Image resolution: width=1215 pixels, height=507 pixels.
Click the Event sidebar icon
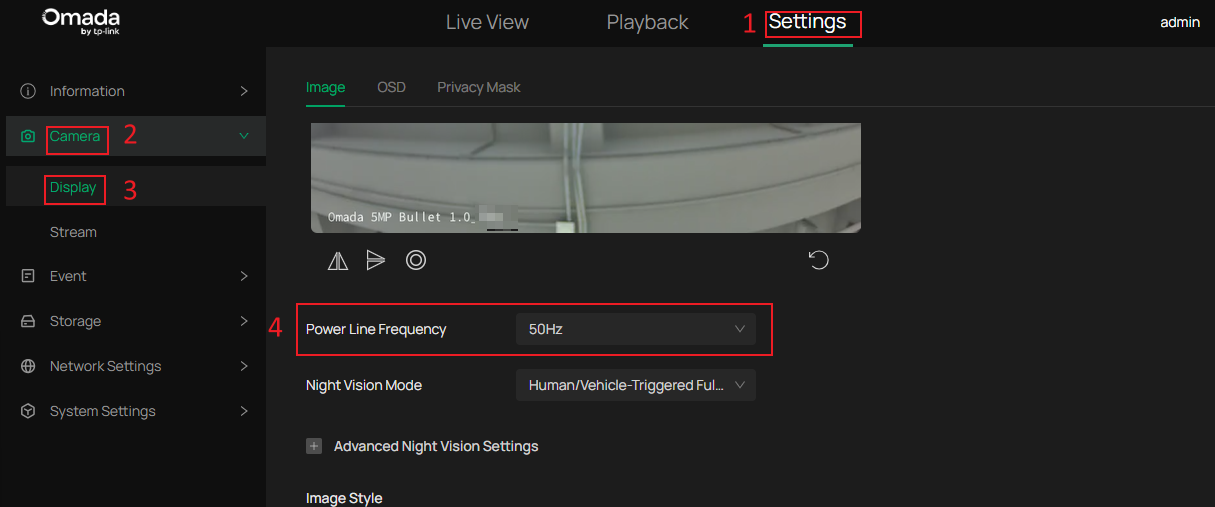[x=28, y=276]
